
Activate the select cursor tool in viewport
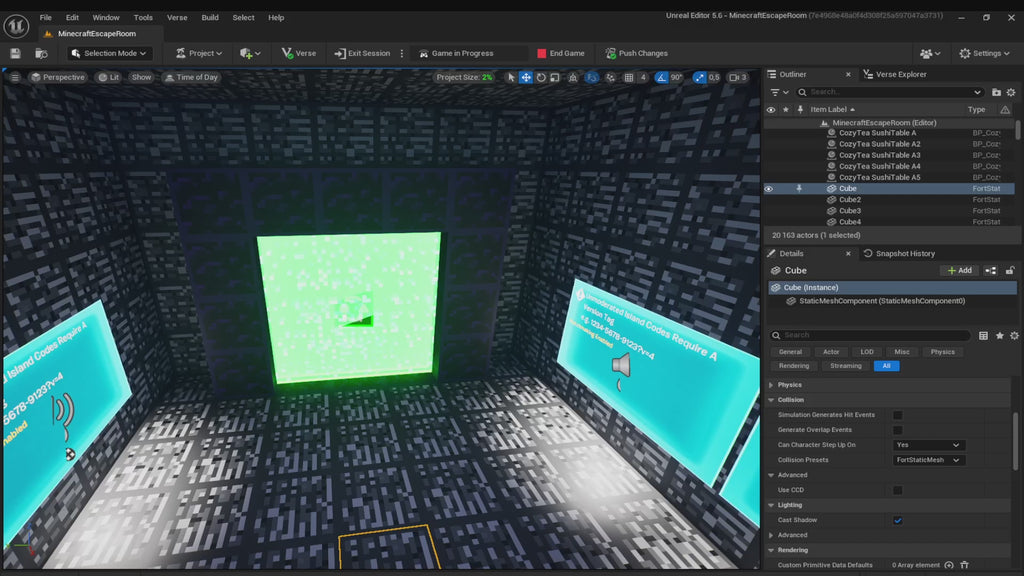point(511,77)
